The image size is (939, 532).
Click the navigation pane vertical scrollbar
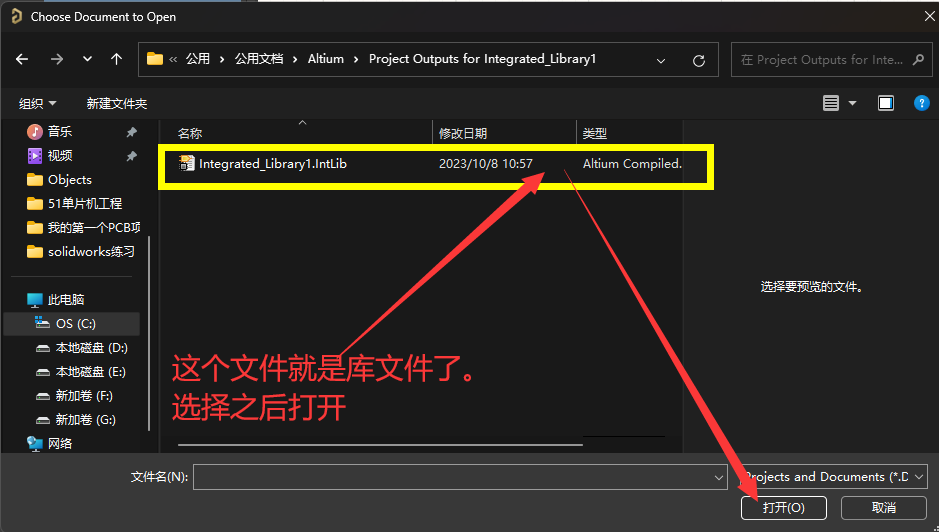(x=149, y=332)
